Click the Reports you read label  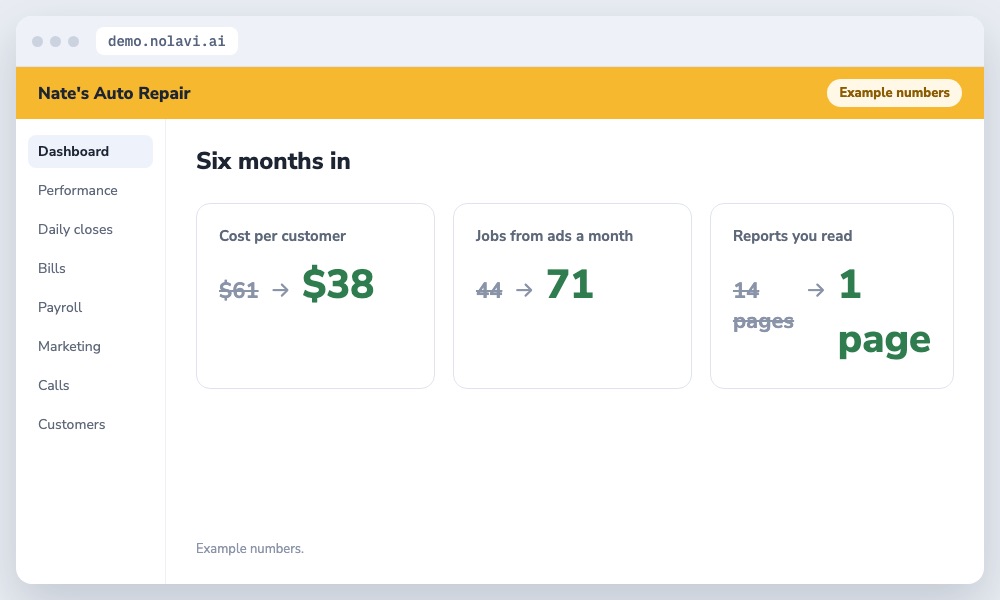pos(792,236)
